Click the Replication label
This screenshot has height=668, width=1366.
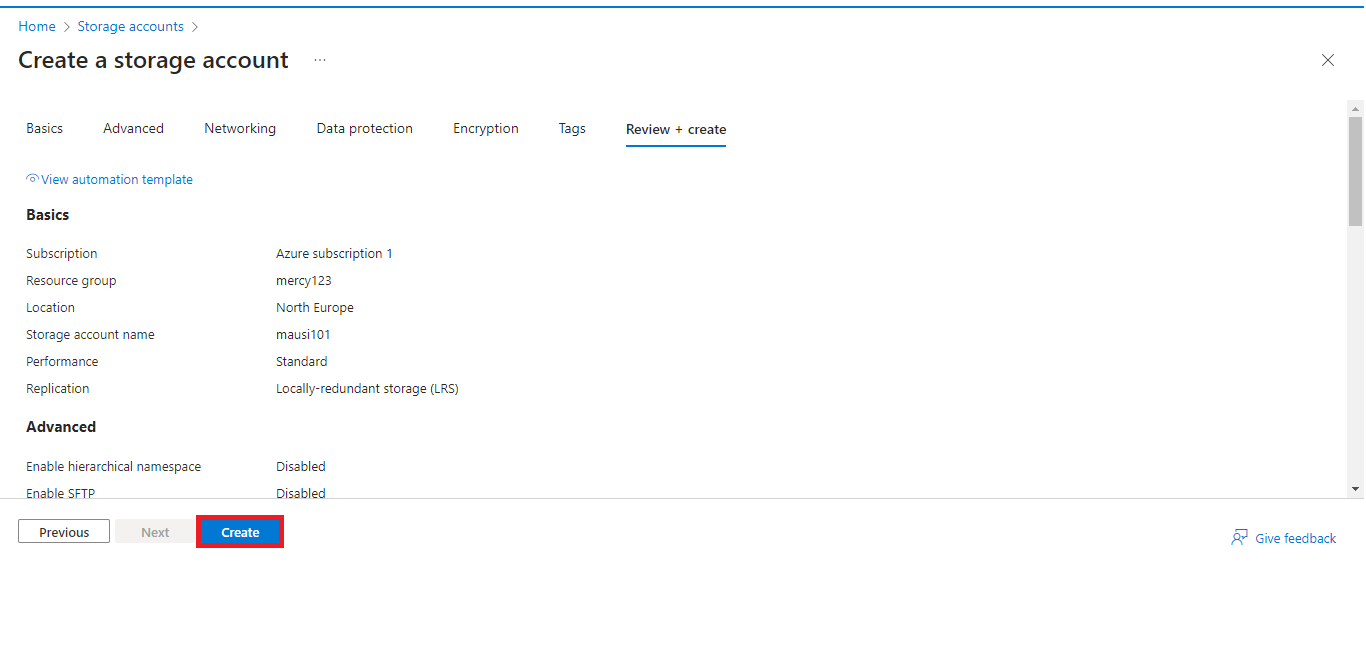click(x=58, y=389)
